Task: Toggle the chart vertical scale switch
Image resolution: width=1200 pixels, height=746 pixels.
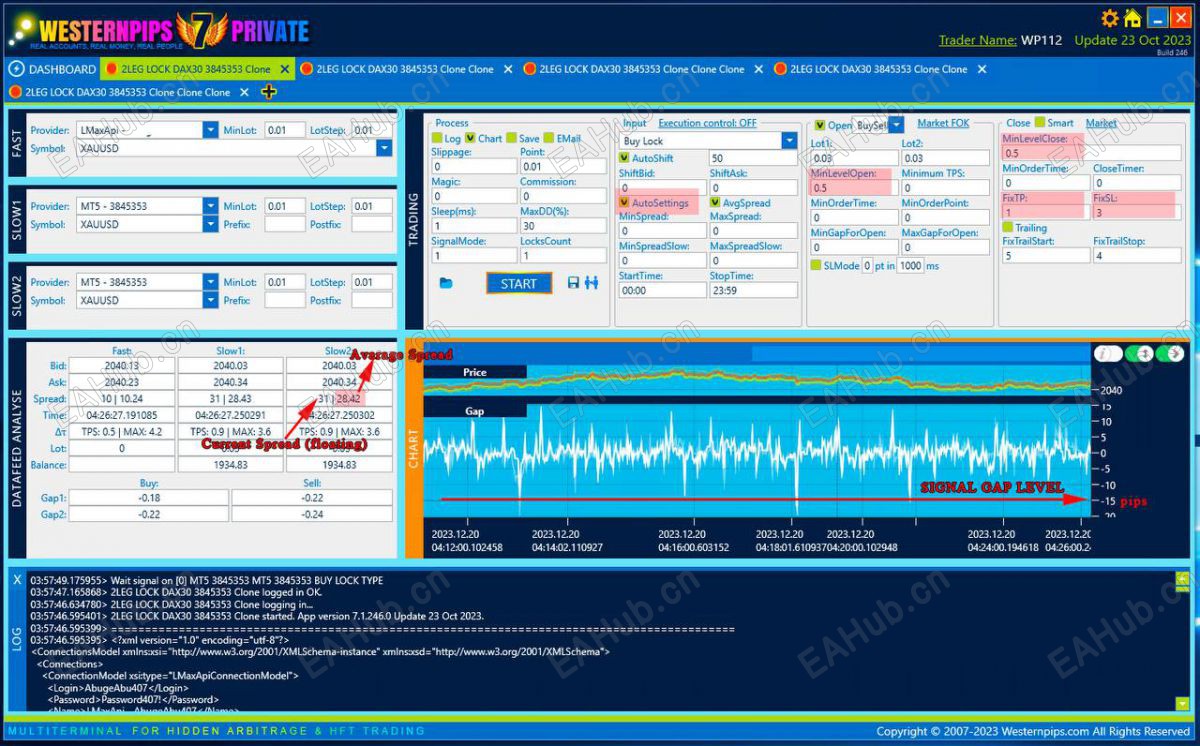Action: coord(1139,353)
